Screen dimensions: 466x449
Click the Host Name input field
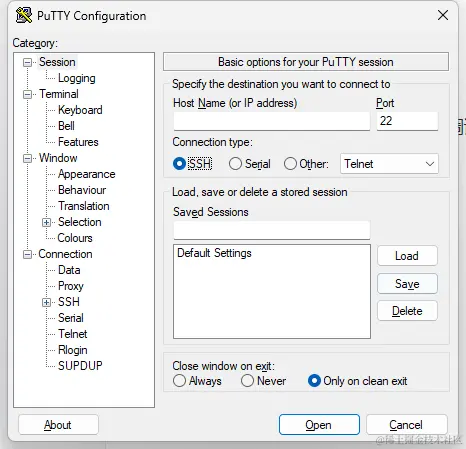[272, 121]
